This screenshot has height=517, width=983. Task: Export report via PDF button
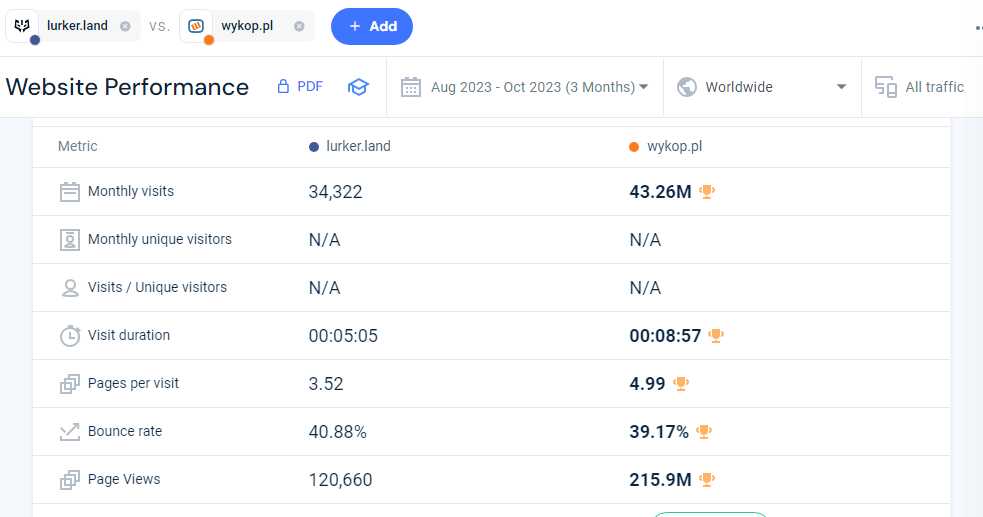tap(300, 86)
